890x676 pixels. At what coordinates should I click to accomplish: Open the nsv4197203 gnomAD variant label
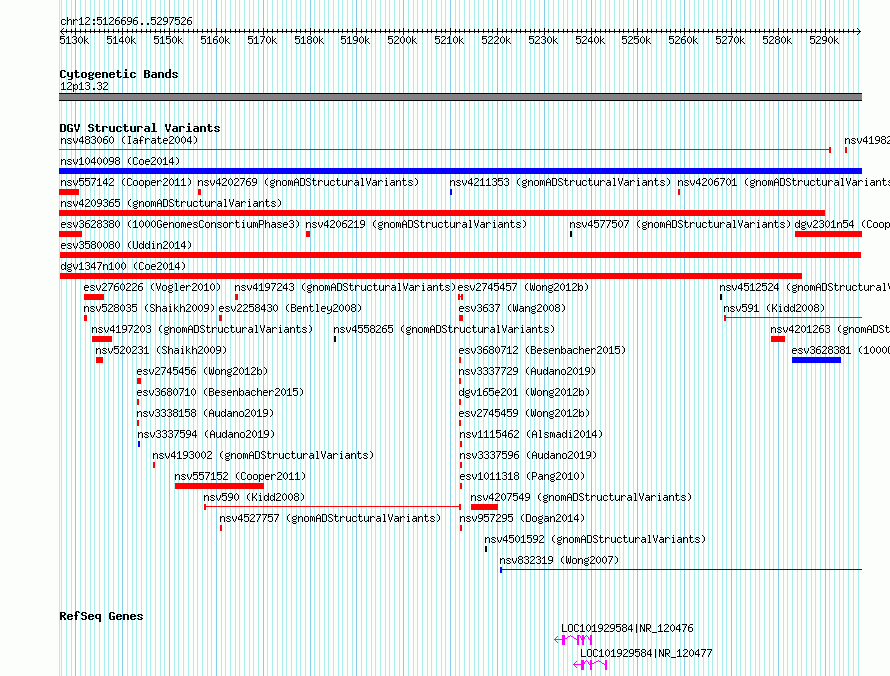tap(202, 329)
